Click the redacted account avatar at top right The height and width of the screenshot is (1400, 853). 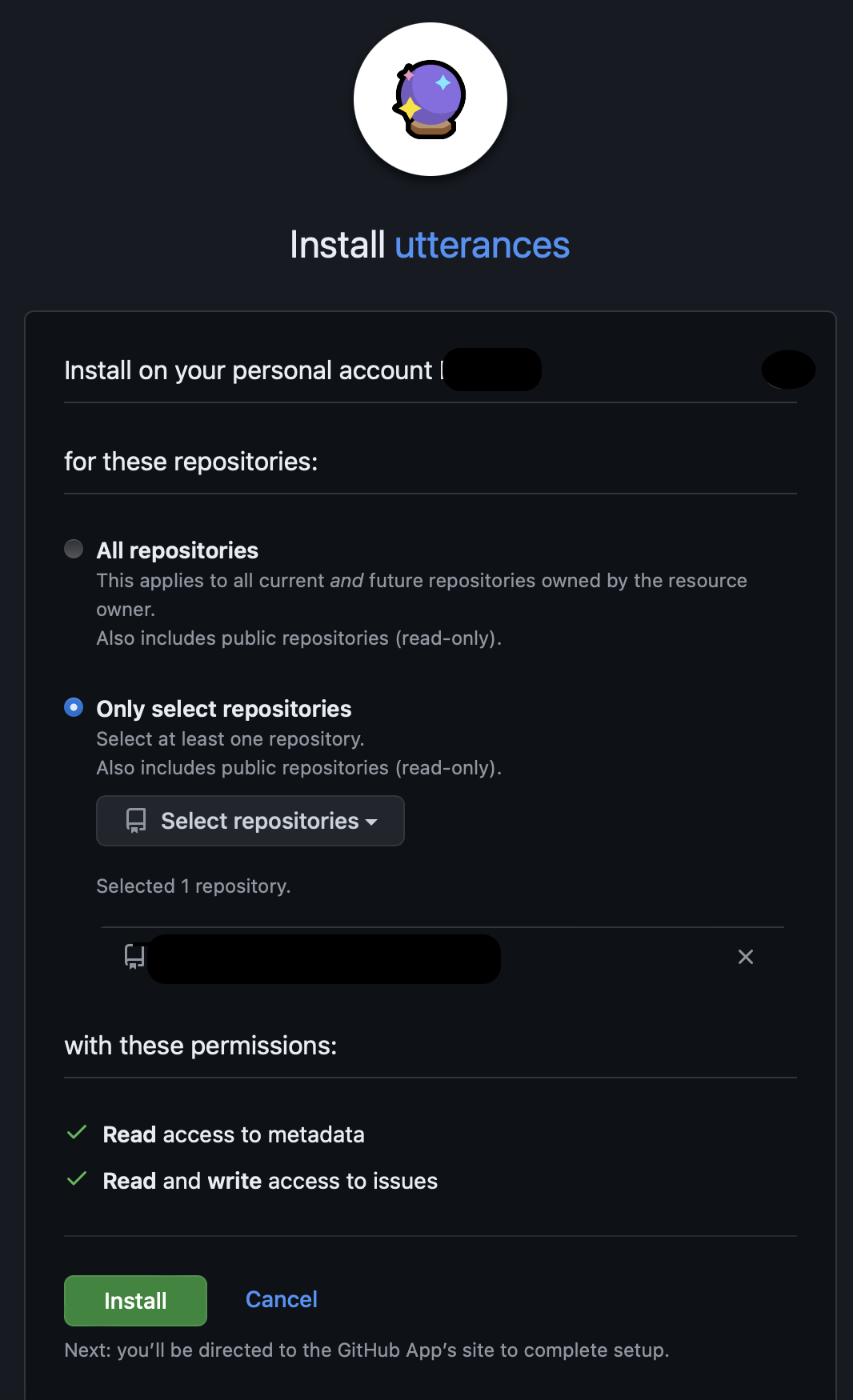pos(788,370)
